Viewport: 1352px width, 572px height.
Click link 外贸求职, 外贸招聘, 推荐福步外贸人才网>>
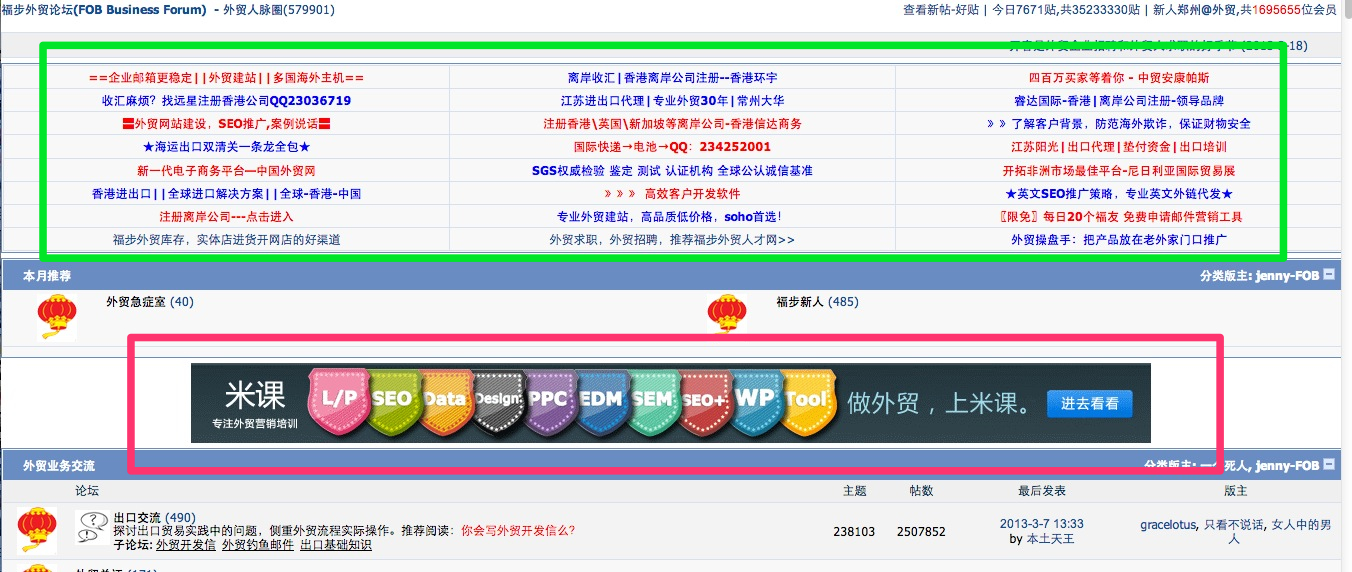(672, 240)
